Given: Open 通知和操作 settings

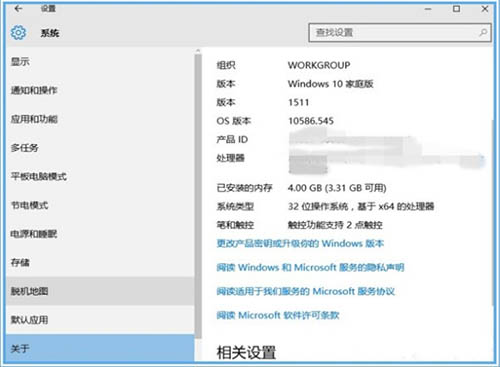Looking at the screenshot, I should (x=100, y=90).
